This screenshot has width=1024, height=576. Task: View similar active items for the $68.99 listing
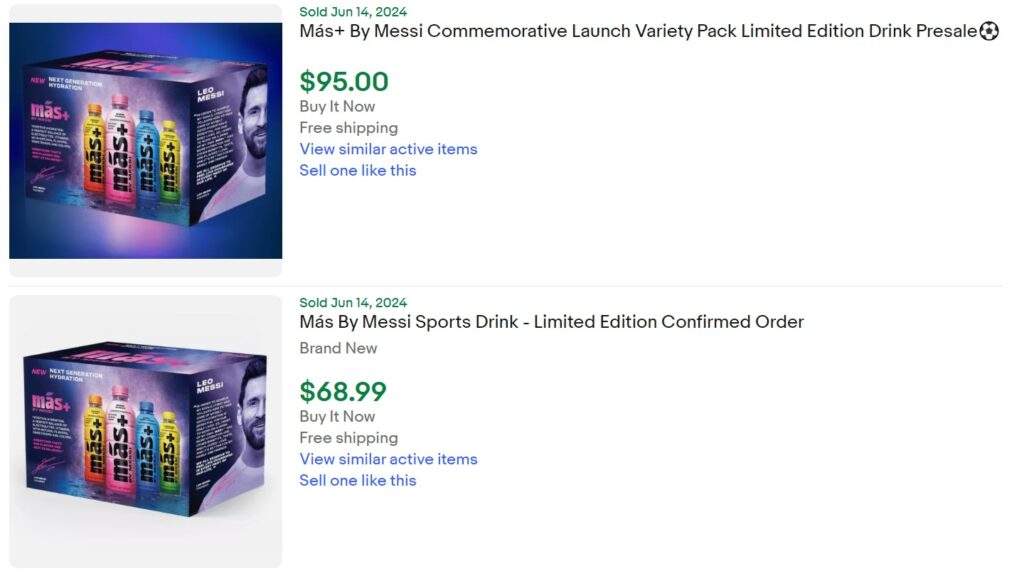[388, 459]
